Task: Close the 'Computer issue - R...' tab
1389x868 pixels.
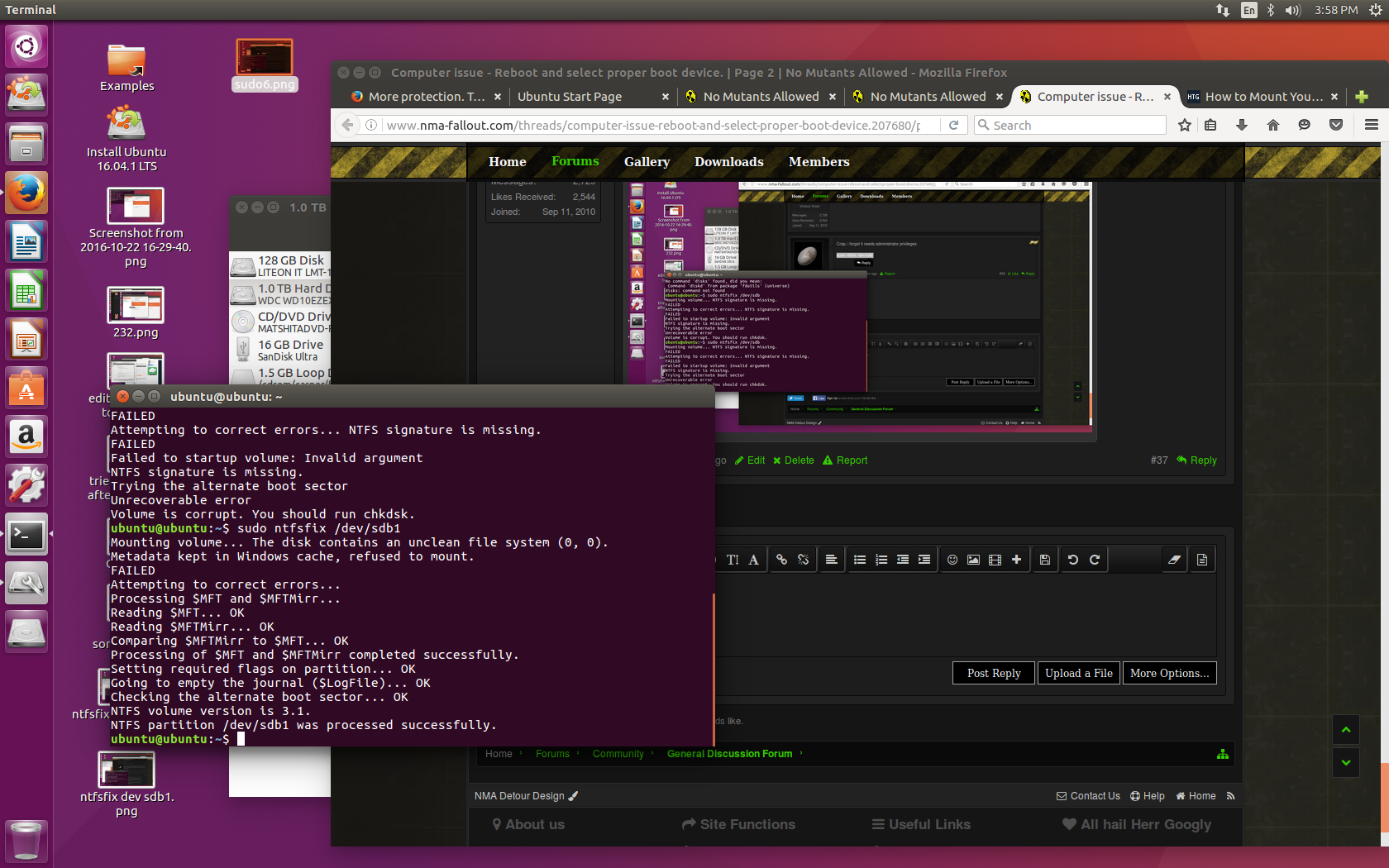Action: pyautogui.click(x=1167, y=97)
